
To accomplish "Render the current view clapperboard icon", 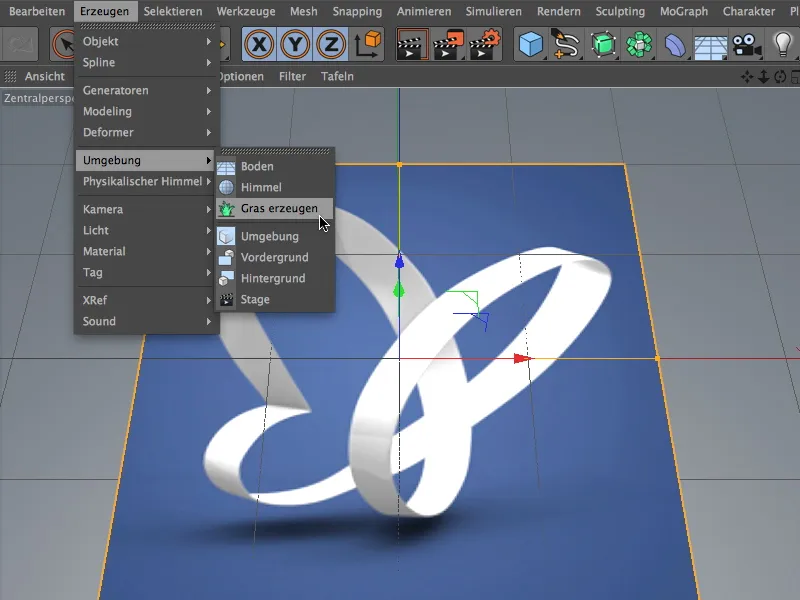I will click(412, 44).
